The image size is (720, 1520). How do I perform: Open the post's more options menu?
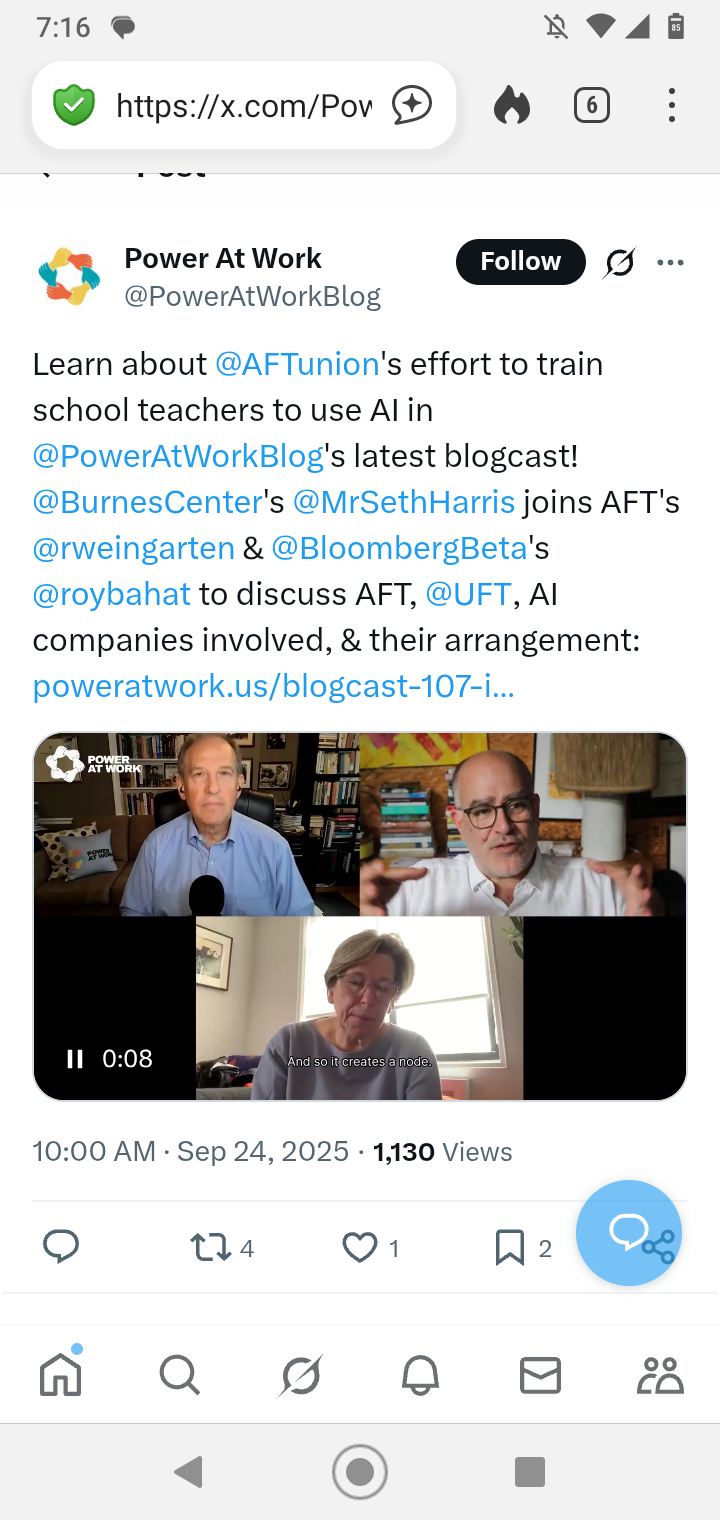670,262
